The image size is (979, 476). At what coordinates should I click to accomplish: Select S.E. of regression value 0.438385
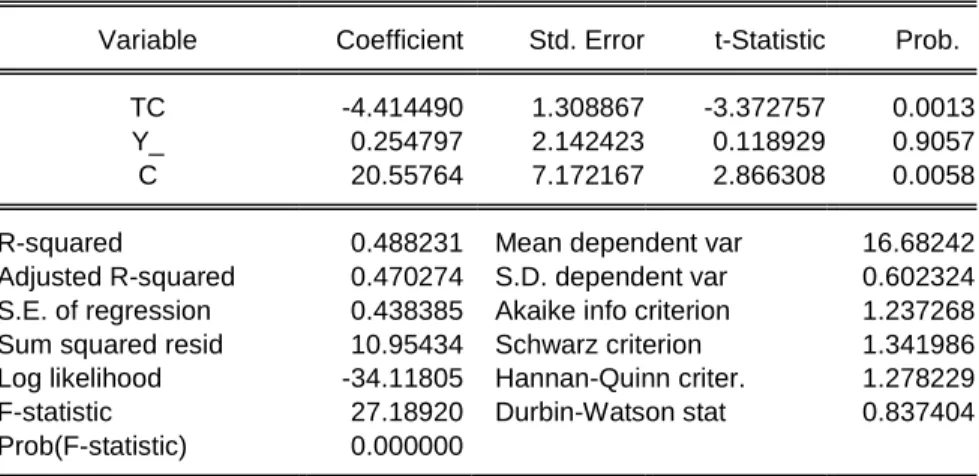tap(407, 310)
